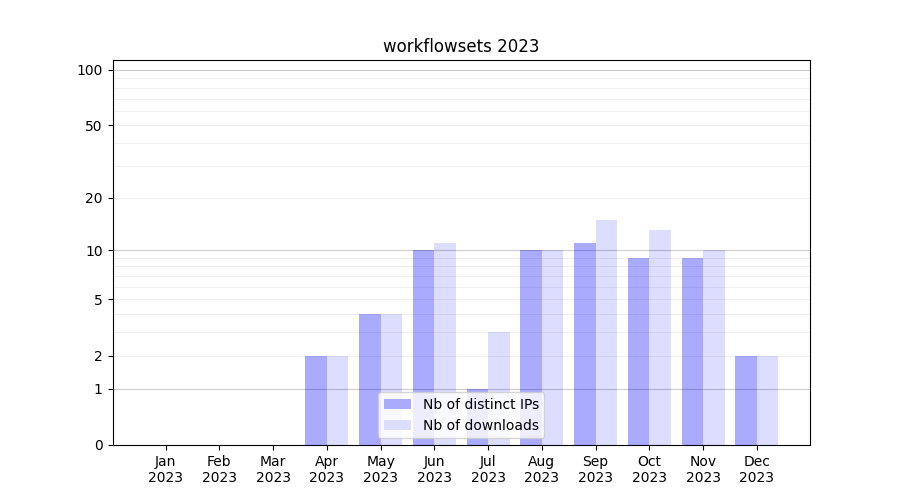Click the Dec 2023 distinct IPs bar

click(746, 400)
